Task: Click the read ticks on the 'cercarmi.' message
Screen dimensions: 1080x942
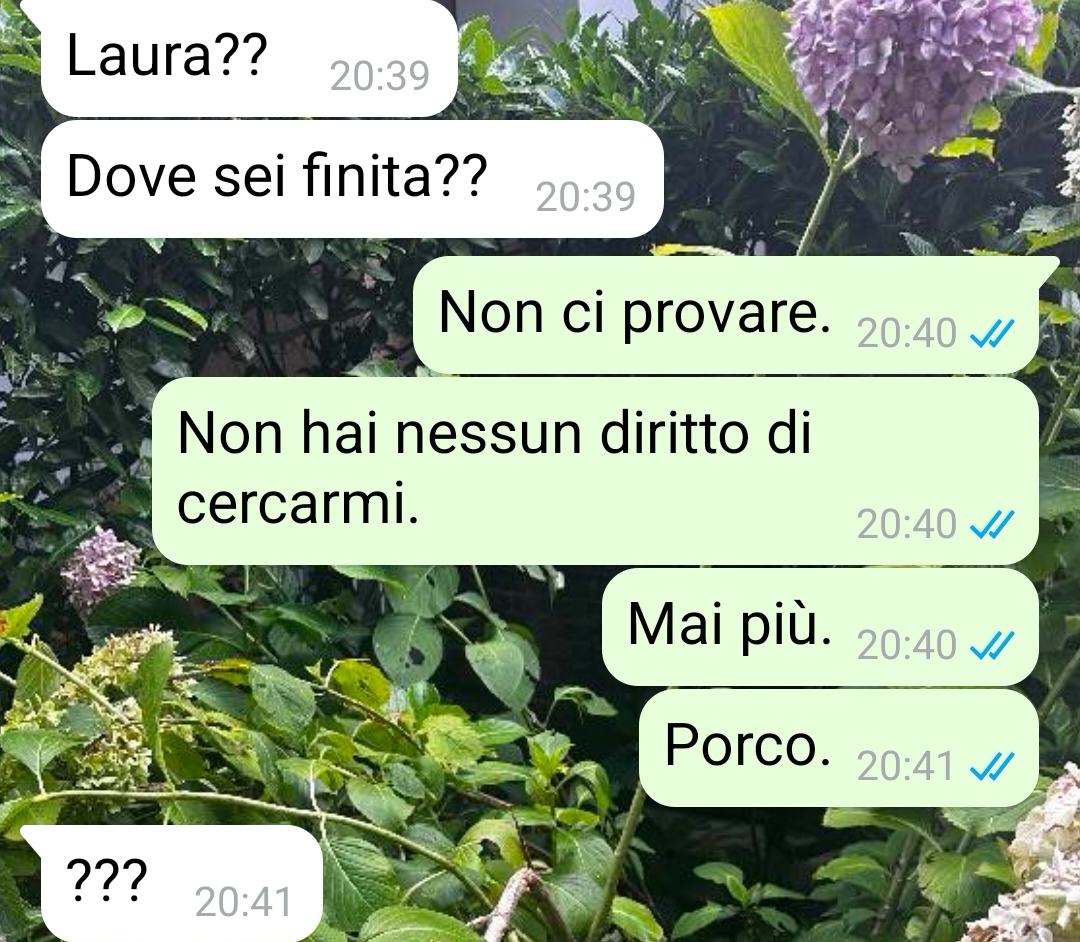Action: coord(991,525)
